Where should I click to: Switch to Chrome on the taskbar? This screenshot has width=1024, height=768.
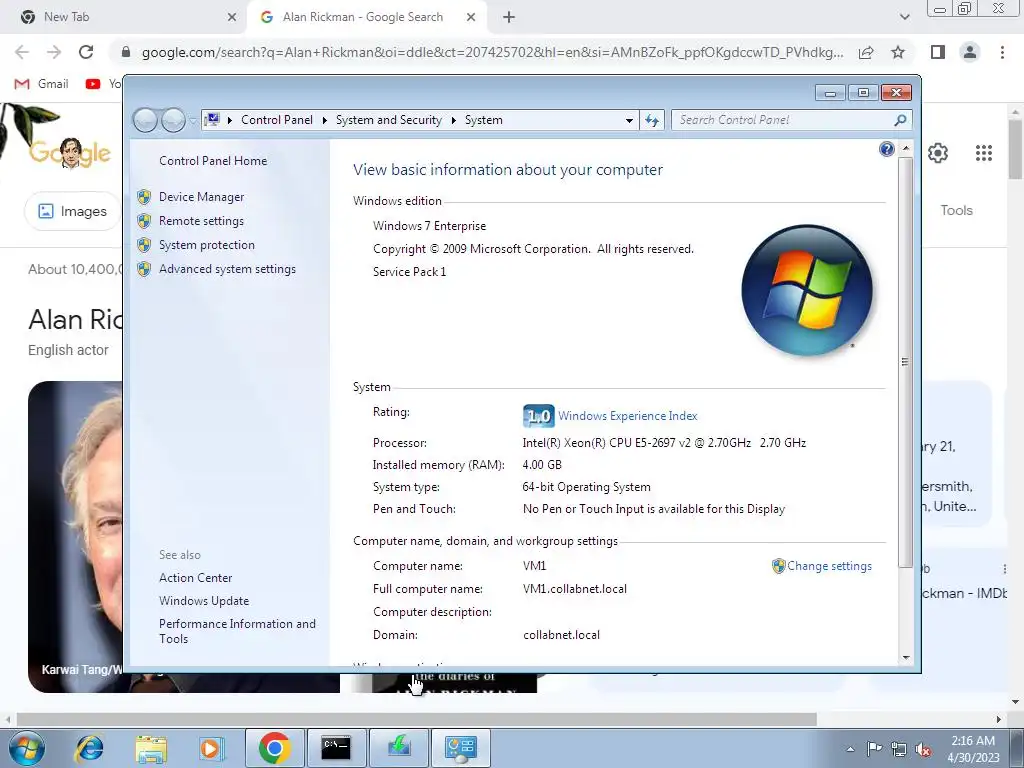[274, 748]
